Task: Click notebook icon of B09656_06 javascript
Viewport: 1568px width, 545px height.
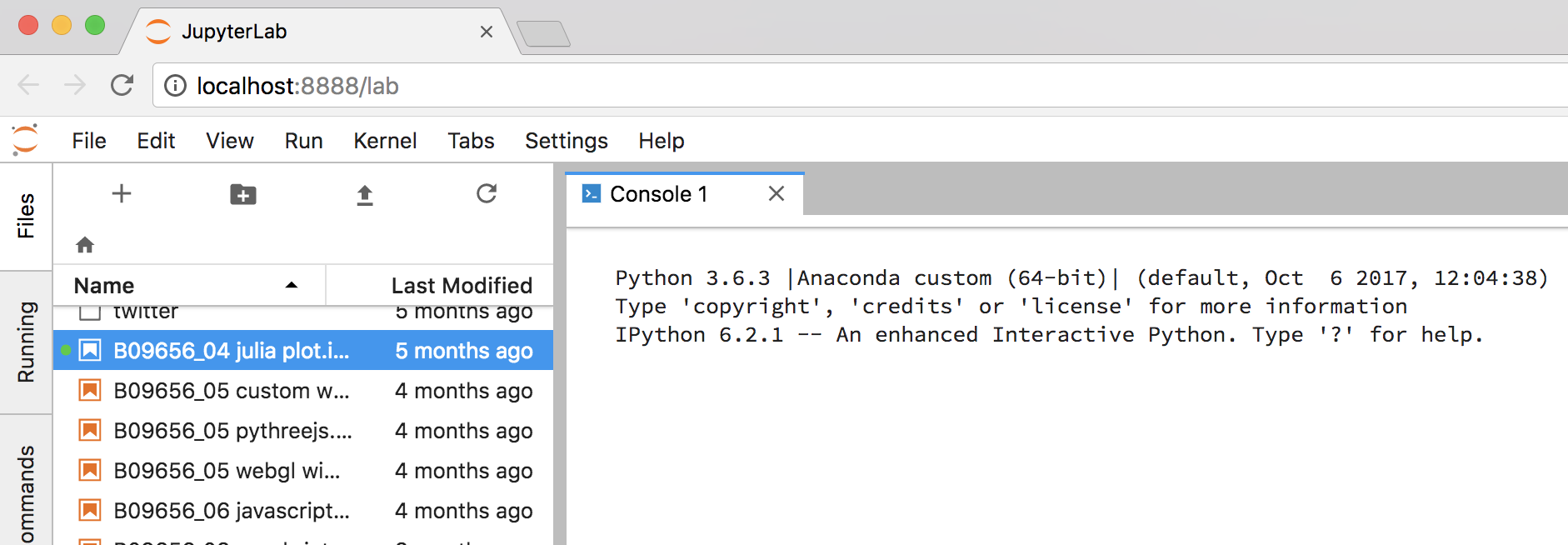Action: point(90,510)
